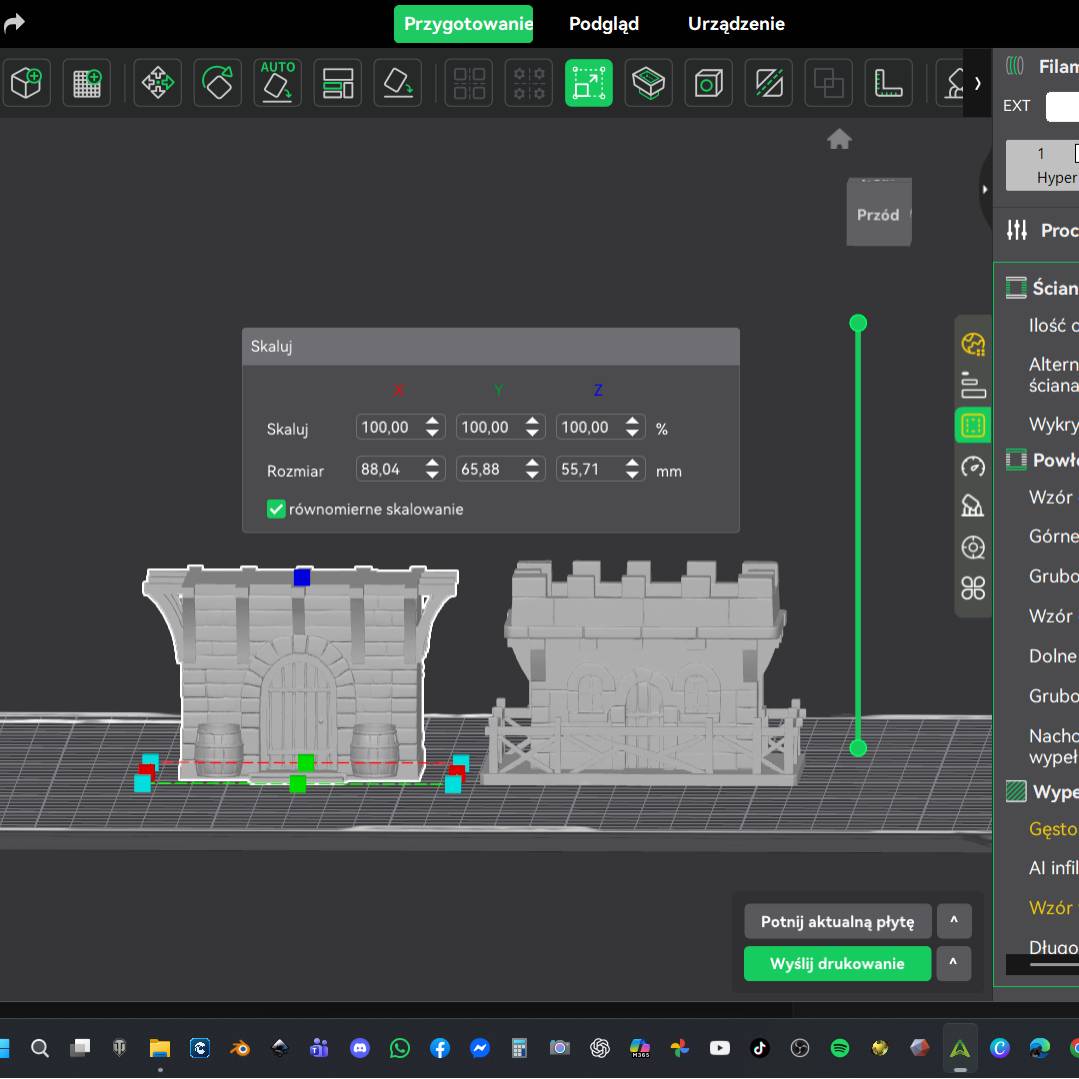
Task: Click the home view icon
Action: pos(839,140)
